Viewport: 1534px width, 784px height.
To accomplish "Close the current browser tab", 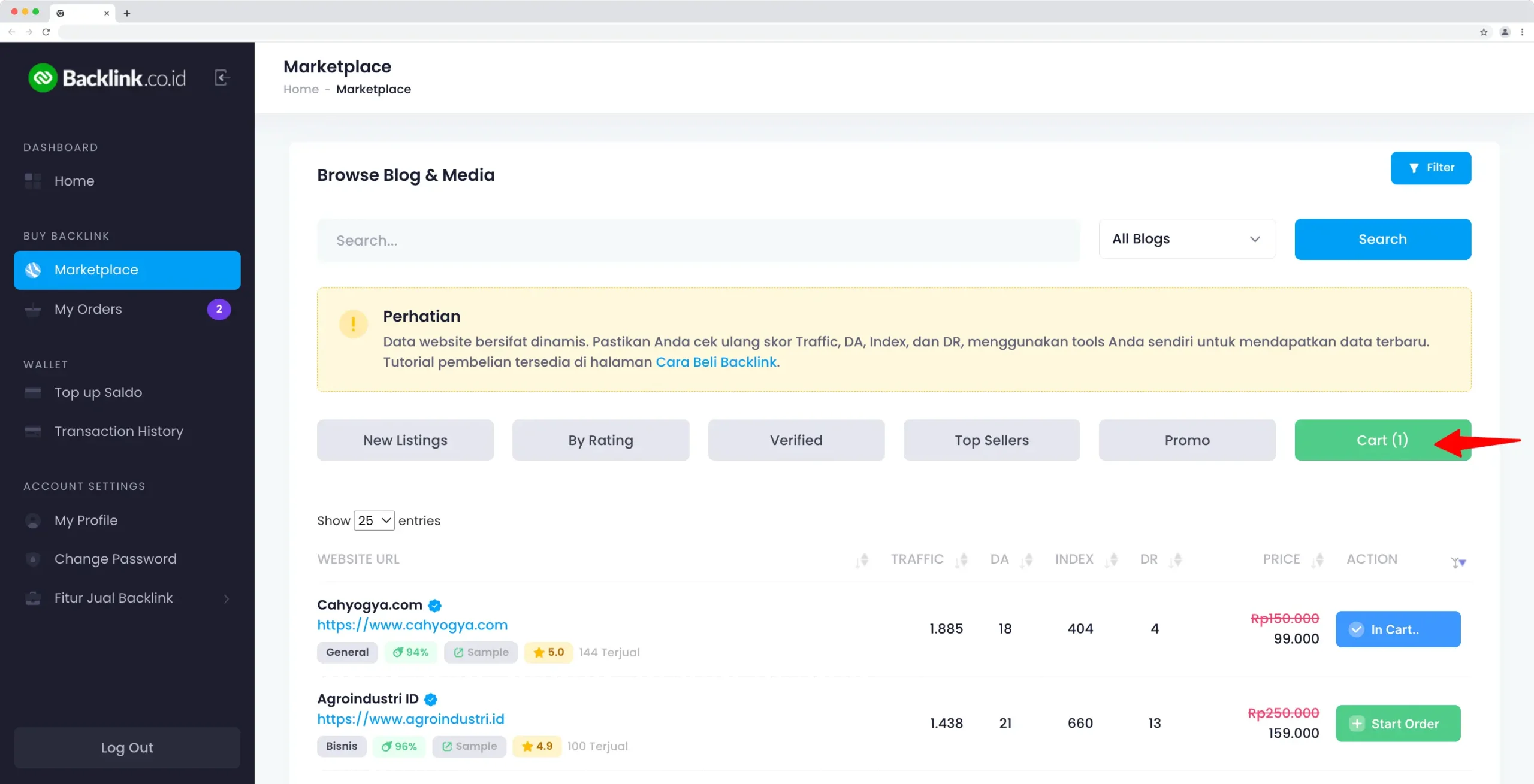I will [x=107, y=13].
